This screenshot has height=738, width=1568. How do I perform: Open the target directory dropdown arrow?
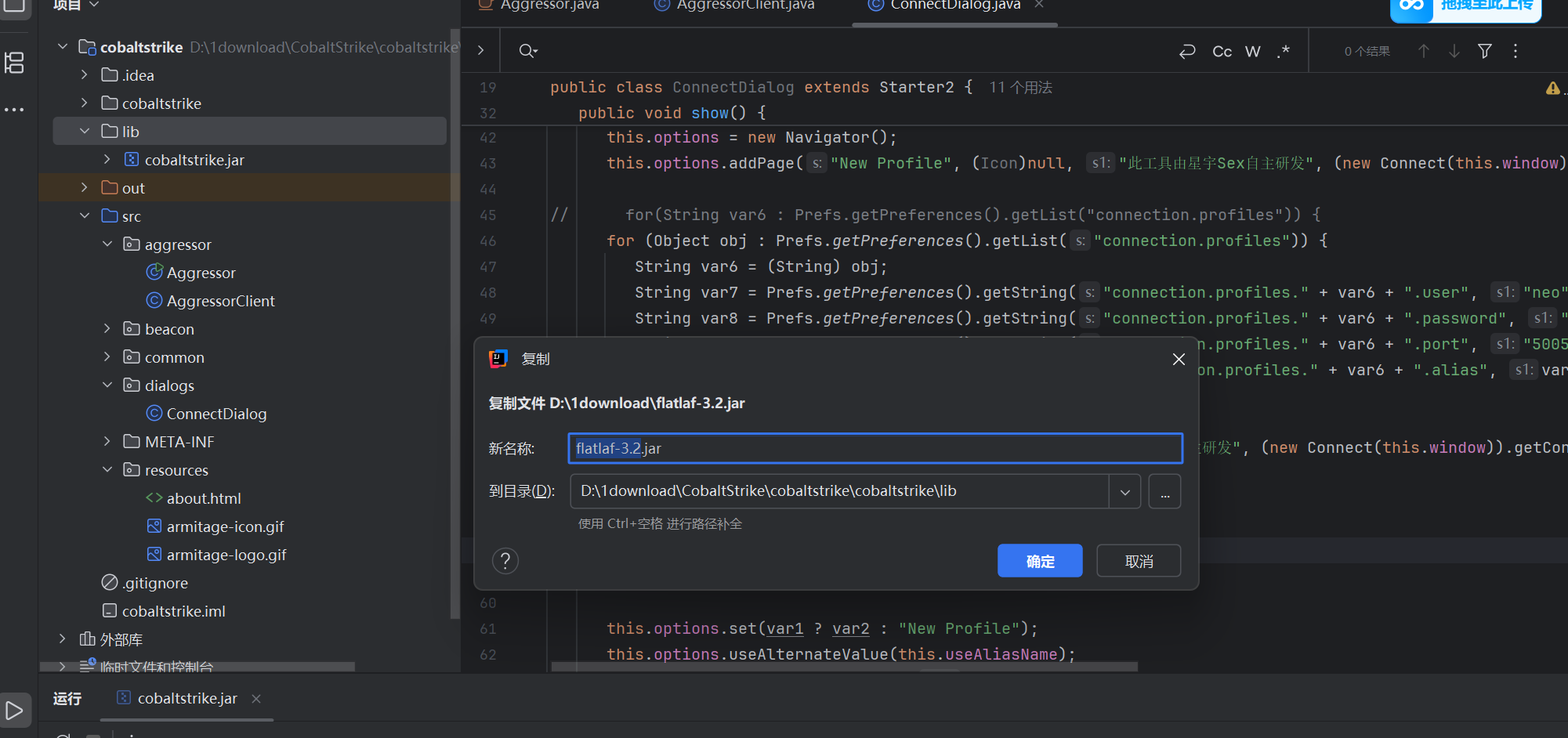click(x=1124, y=491)
